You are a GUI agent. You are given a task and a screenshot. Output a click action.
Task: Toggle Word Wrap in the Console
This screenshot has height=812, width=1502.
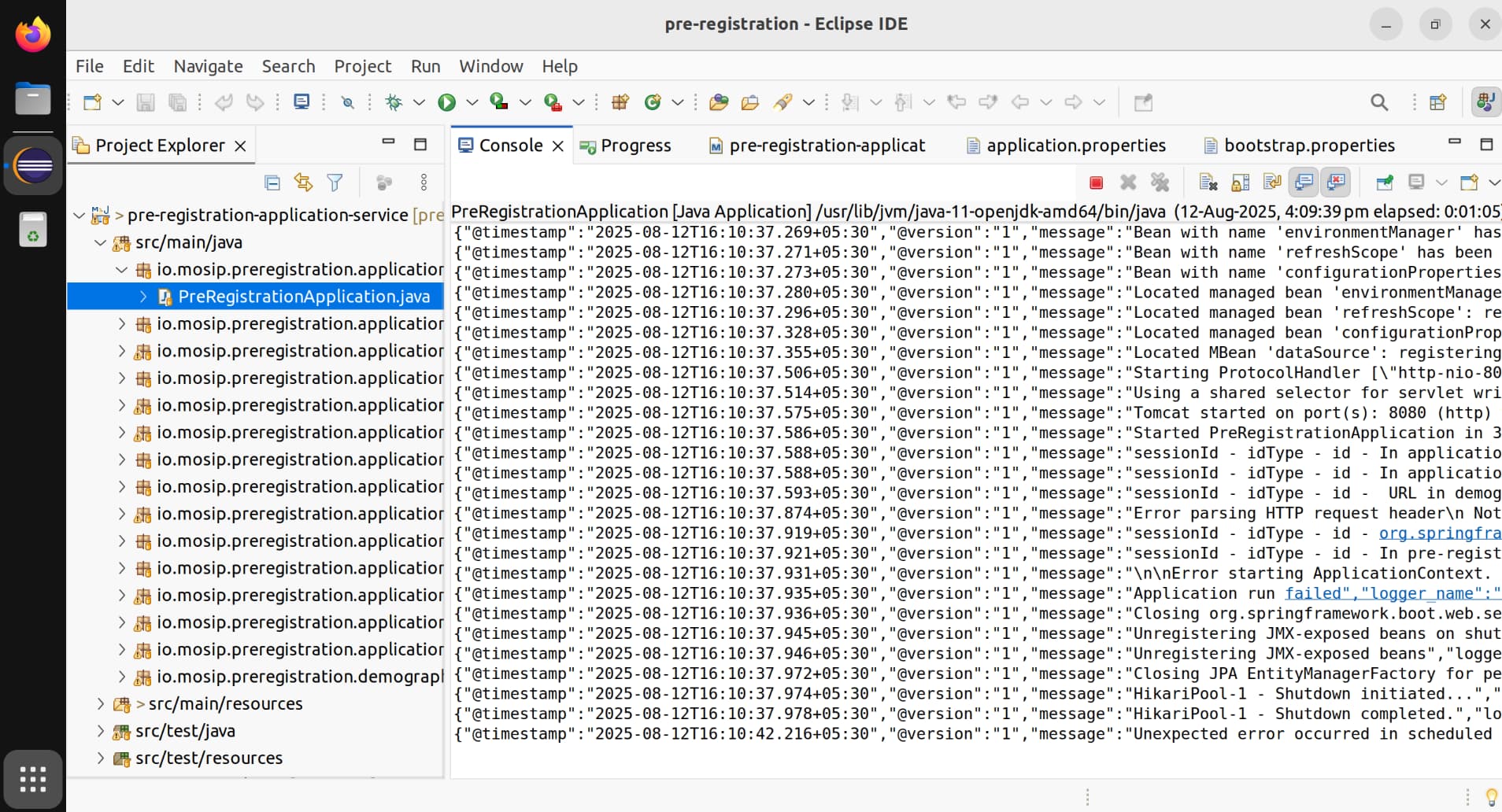[x=1272, y=183]
